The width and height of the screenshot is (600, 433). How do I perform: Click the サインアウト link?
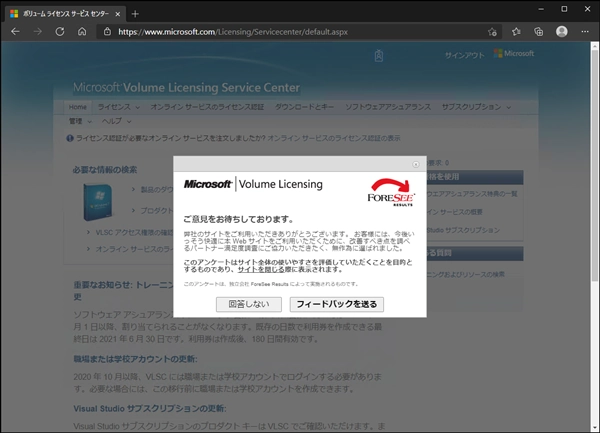[465, 55]
